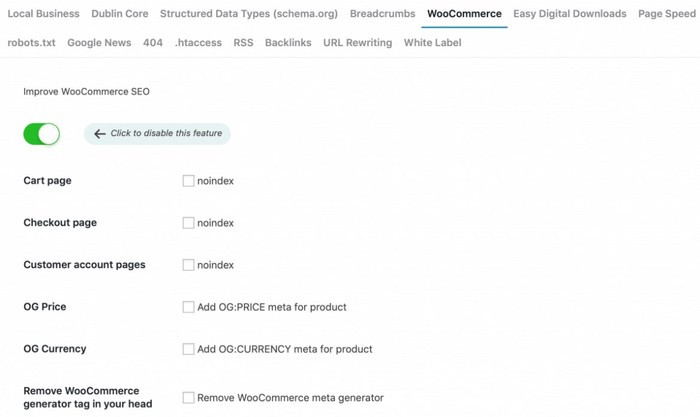This screenshot has height=417, width=700.
Task: Check noindex for Cart page
Action: [188, 181]
